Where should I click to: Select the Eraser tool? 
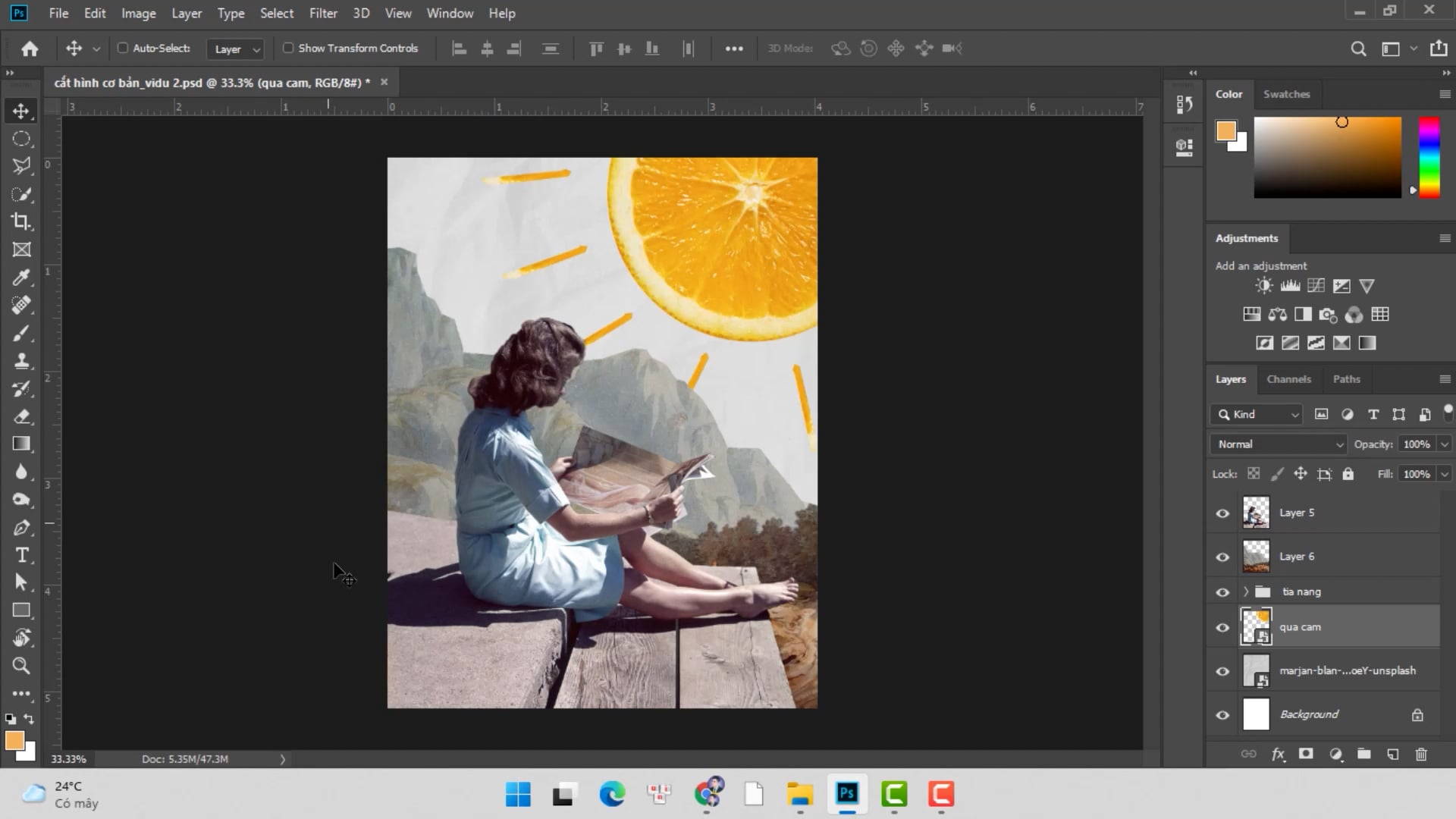21,416
